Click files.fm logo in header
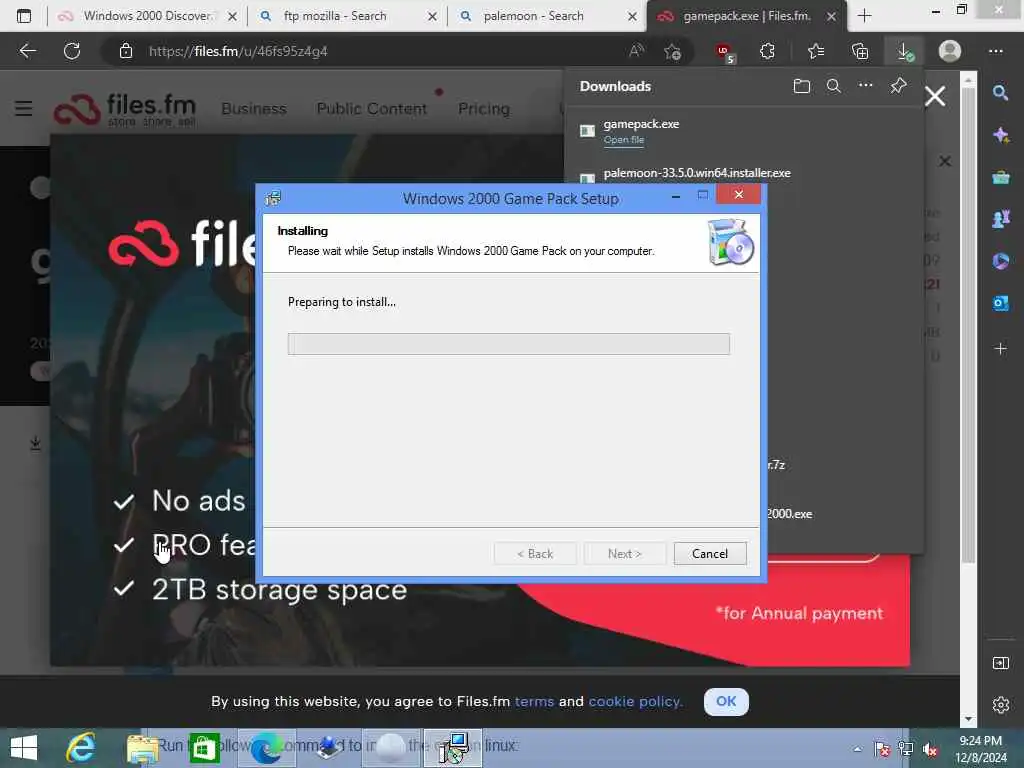The height and width of the screenshot is (768, 1024). [125, 109]
